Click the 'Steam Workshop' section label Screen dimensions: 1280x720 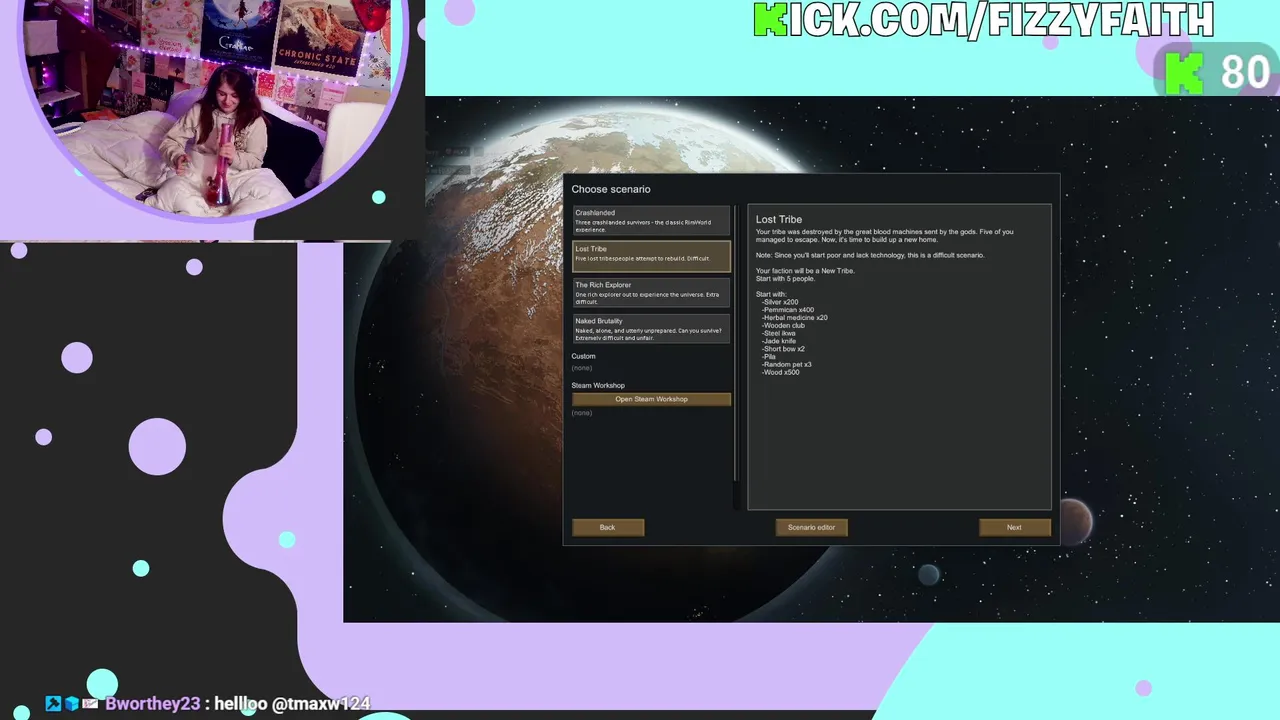(x=598, y=385)
